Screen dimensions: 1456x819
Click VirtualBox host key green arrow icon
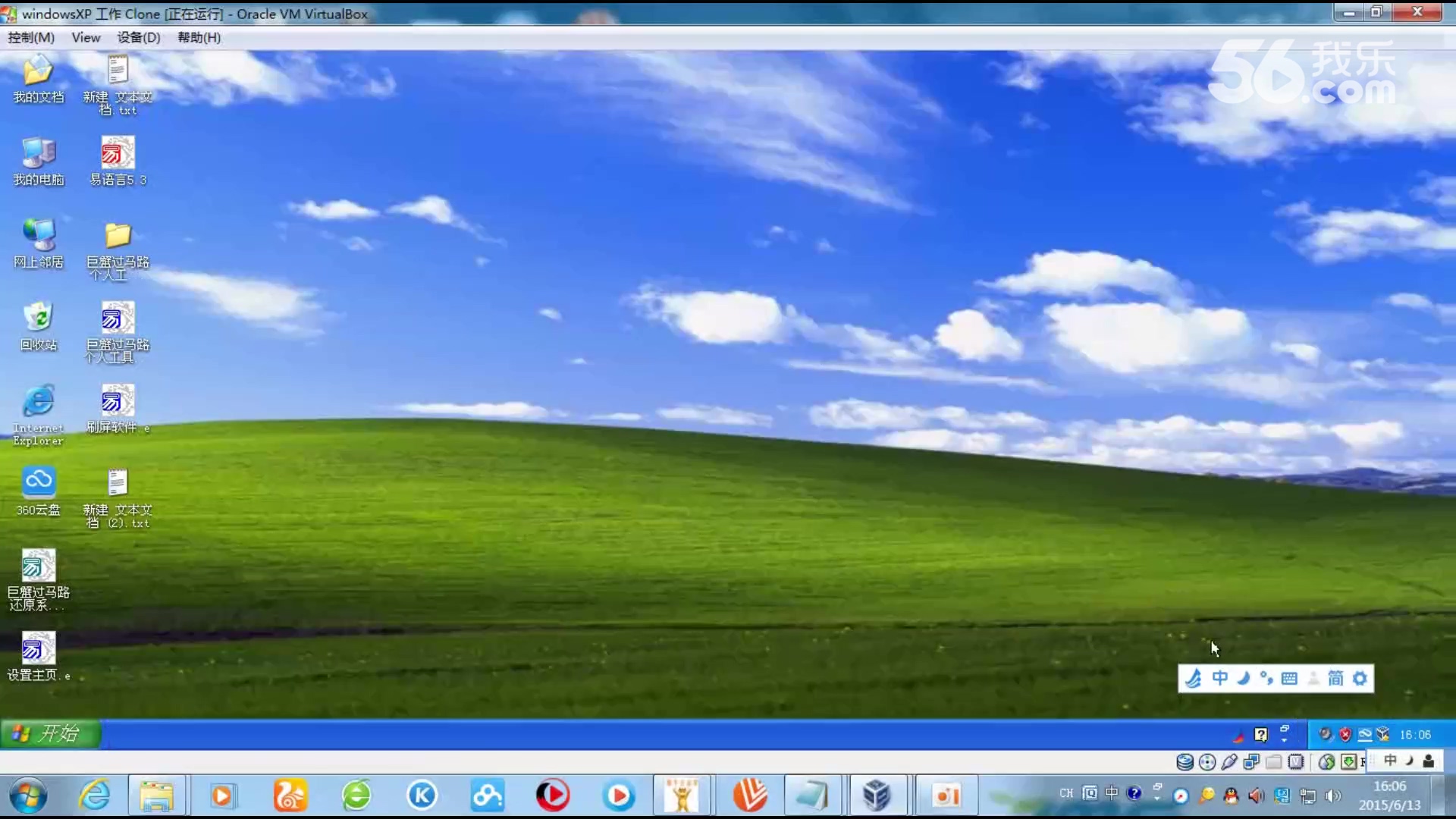tap(1349, 761)
